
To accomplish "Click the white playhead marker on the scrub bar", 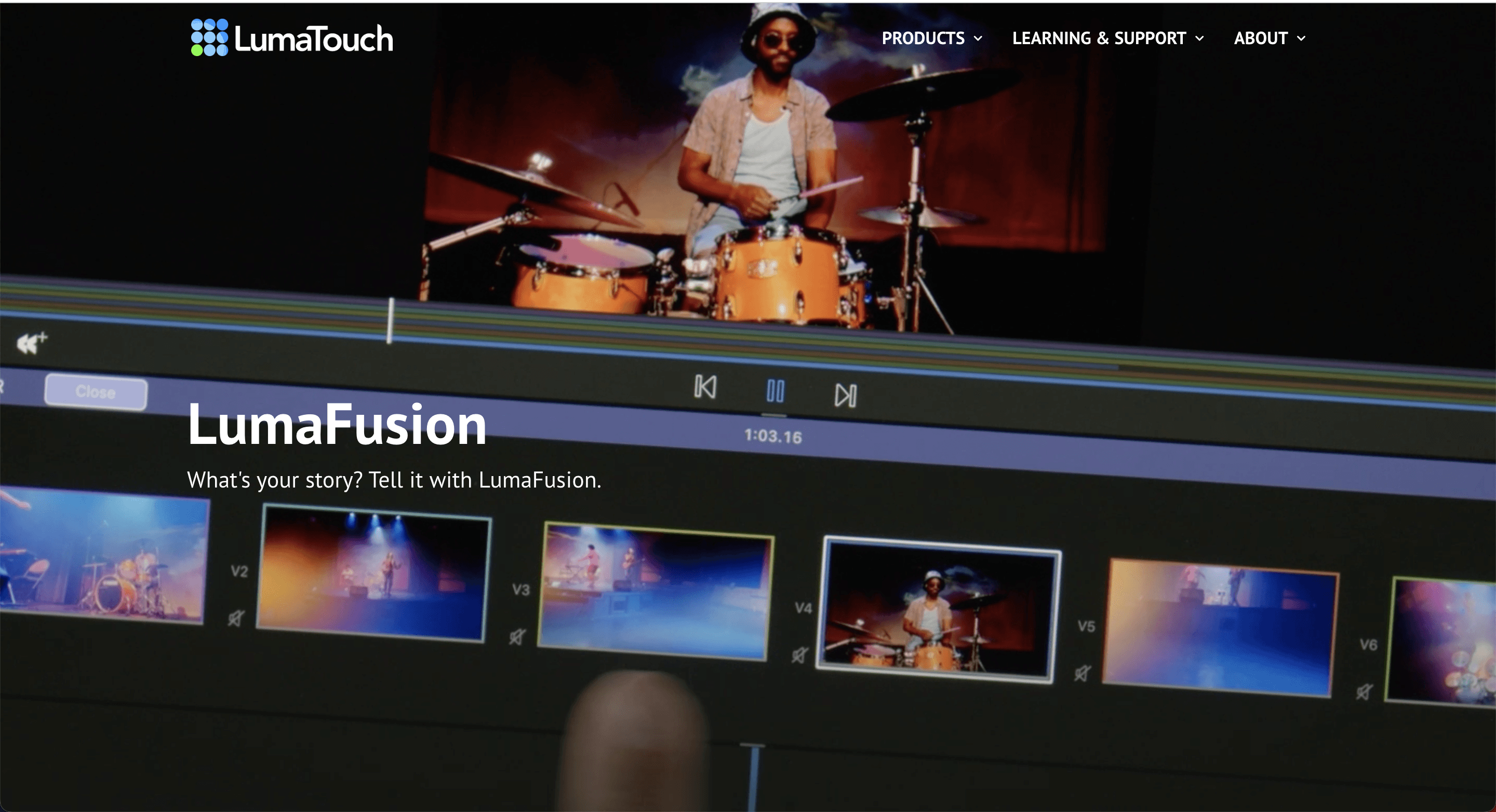I will pos(390,320).
